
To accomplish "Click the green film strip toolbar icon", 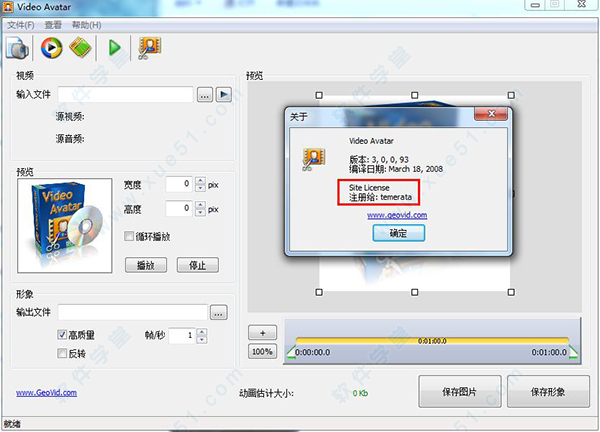I will point(80,48).
